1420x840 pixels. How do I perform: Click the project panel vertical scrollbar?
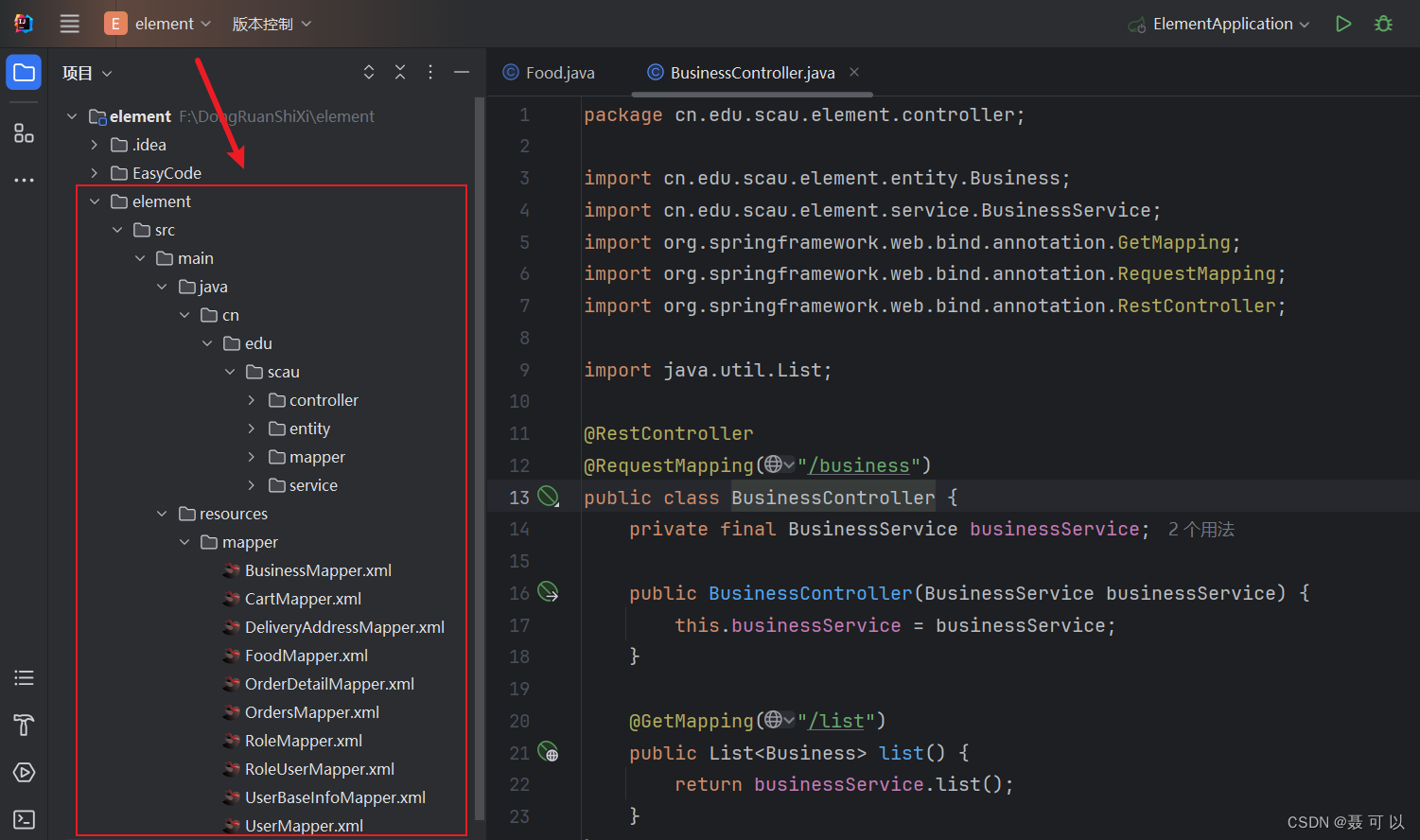[x=480, y=459]
